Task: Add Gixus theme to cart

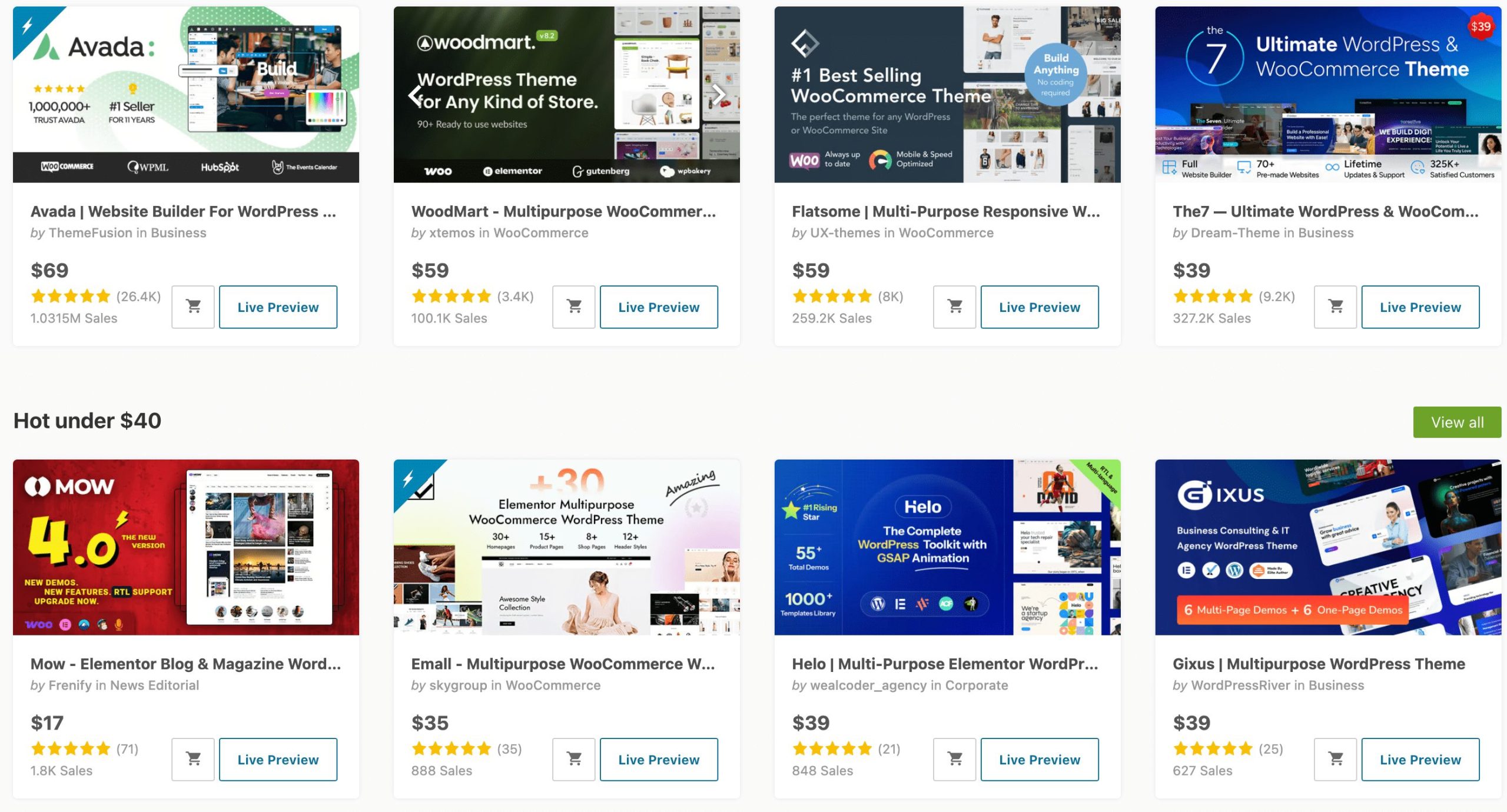Action: point(1336,759)
